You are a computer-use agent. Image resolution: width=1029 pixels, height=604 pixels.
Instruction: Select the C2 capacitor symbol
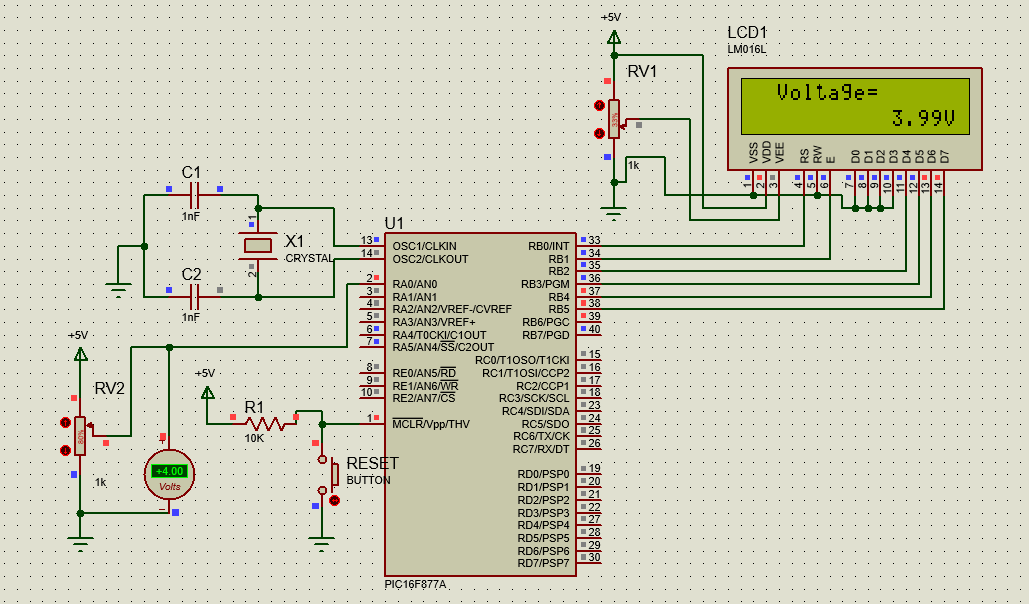(195, 296)
